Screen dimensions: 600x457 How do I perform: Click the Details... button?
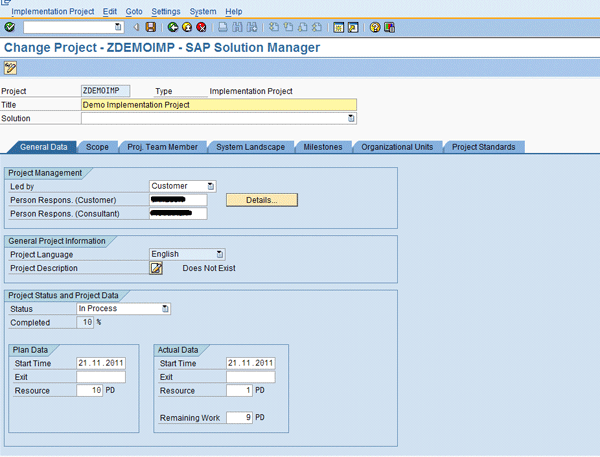coord(262,200)
